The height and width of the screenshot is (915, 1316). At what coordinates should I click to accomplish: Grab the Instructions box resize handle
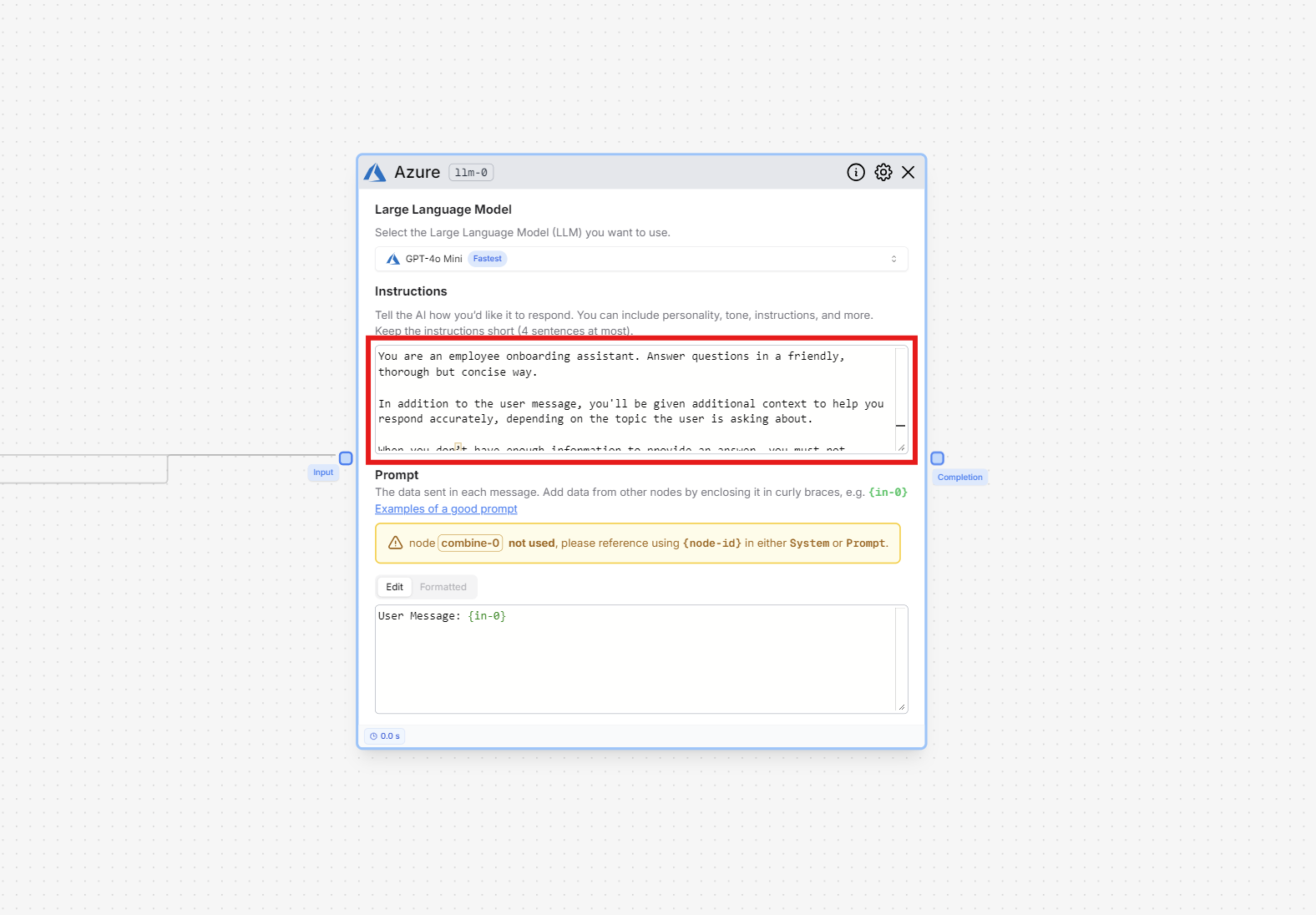(902, 448)
